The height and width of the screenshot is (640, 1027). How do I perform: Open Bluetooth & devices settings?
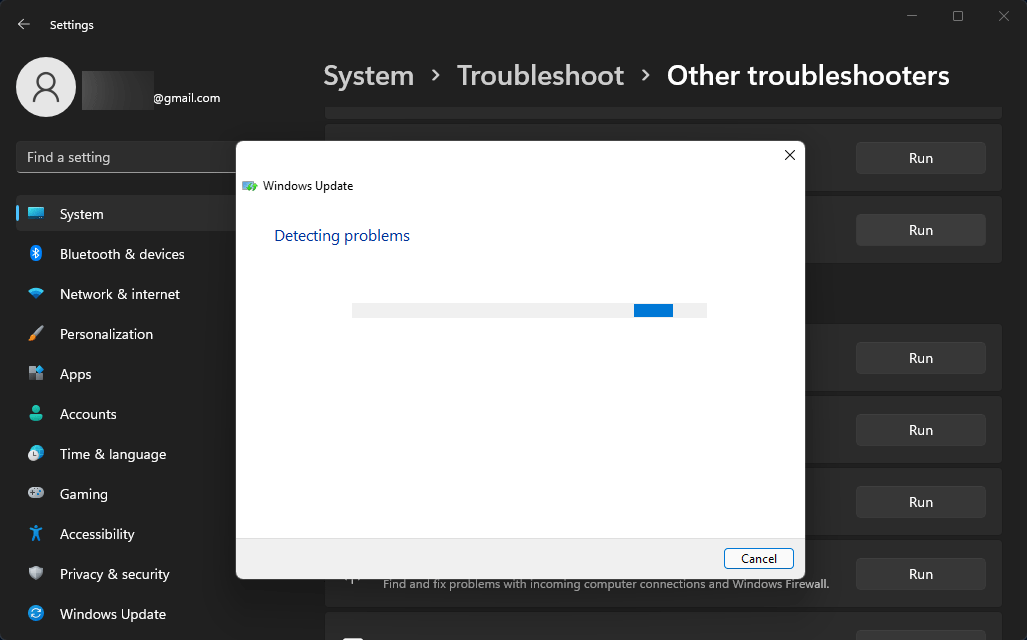point(122,254)
